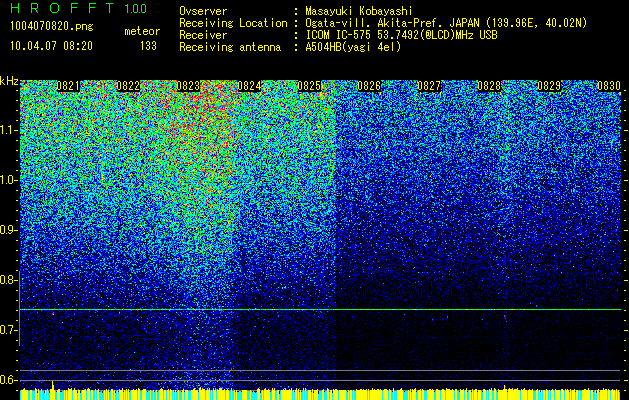The image size is (629, 400).
Task: Click the 1.1 frequency axis label
Action: point(8,130)
